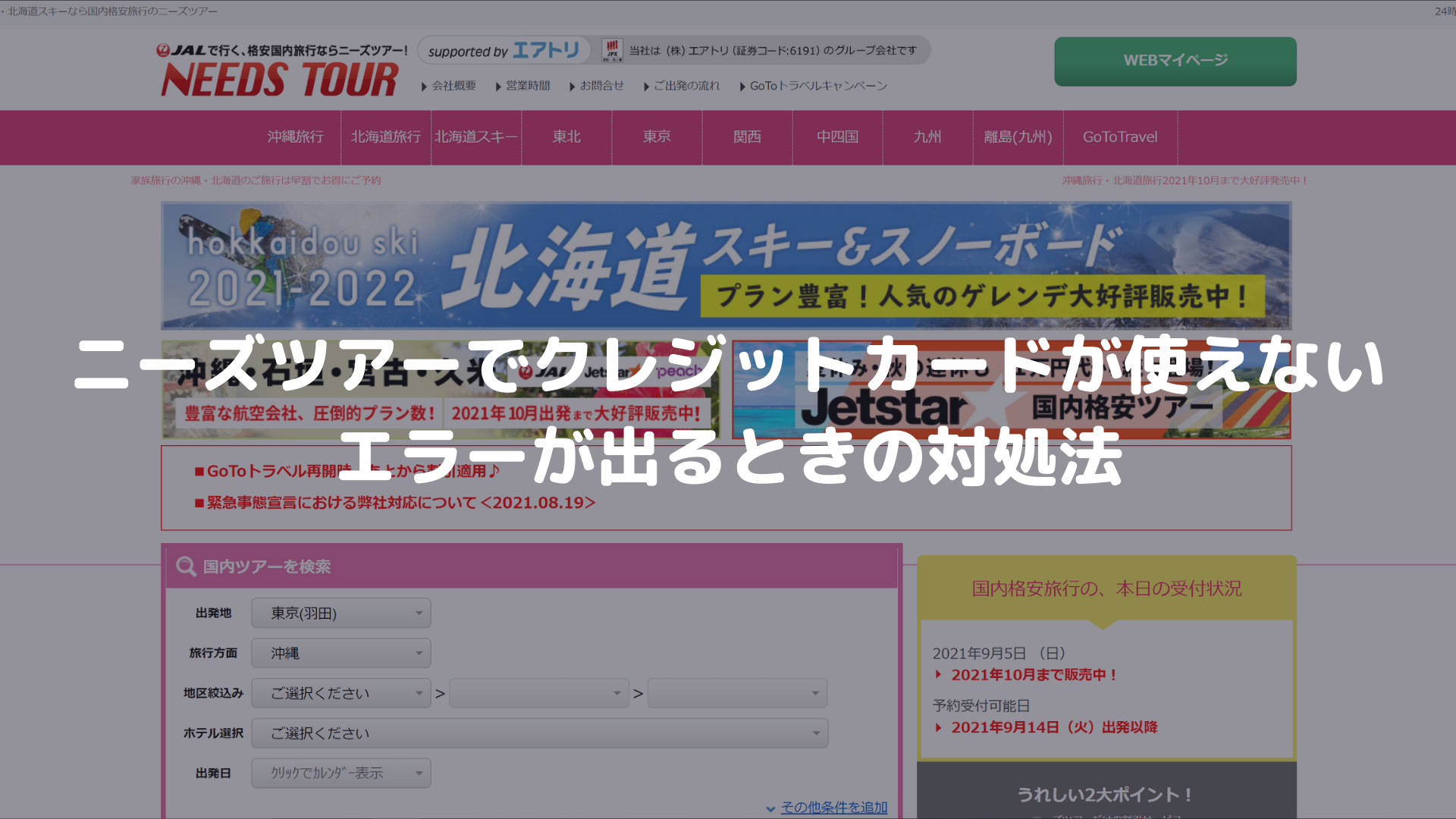Click the 沖縄旅行・北海道旅行2021年10月まで text at right
Image resolution: width=1456 pixels, height=819 pixels.
click(x=1185, y=180)
